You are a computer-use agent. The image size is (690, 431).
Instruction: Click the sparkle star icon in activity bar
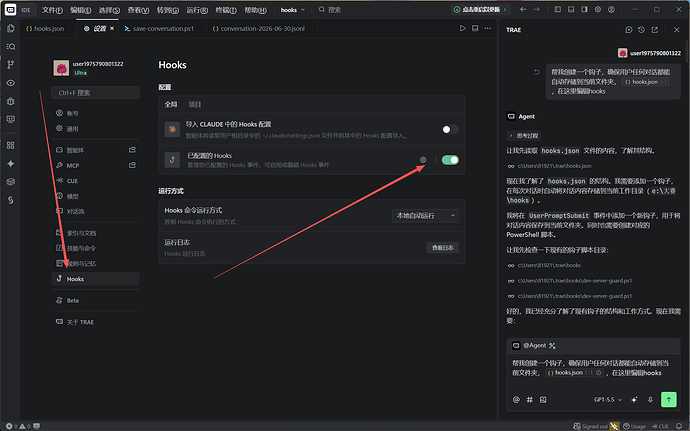pyautogui.click(x=11, y=164)
